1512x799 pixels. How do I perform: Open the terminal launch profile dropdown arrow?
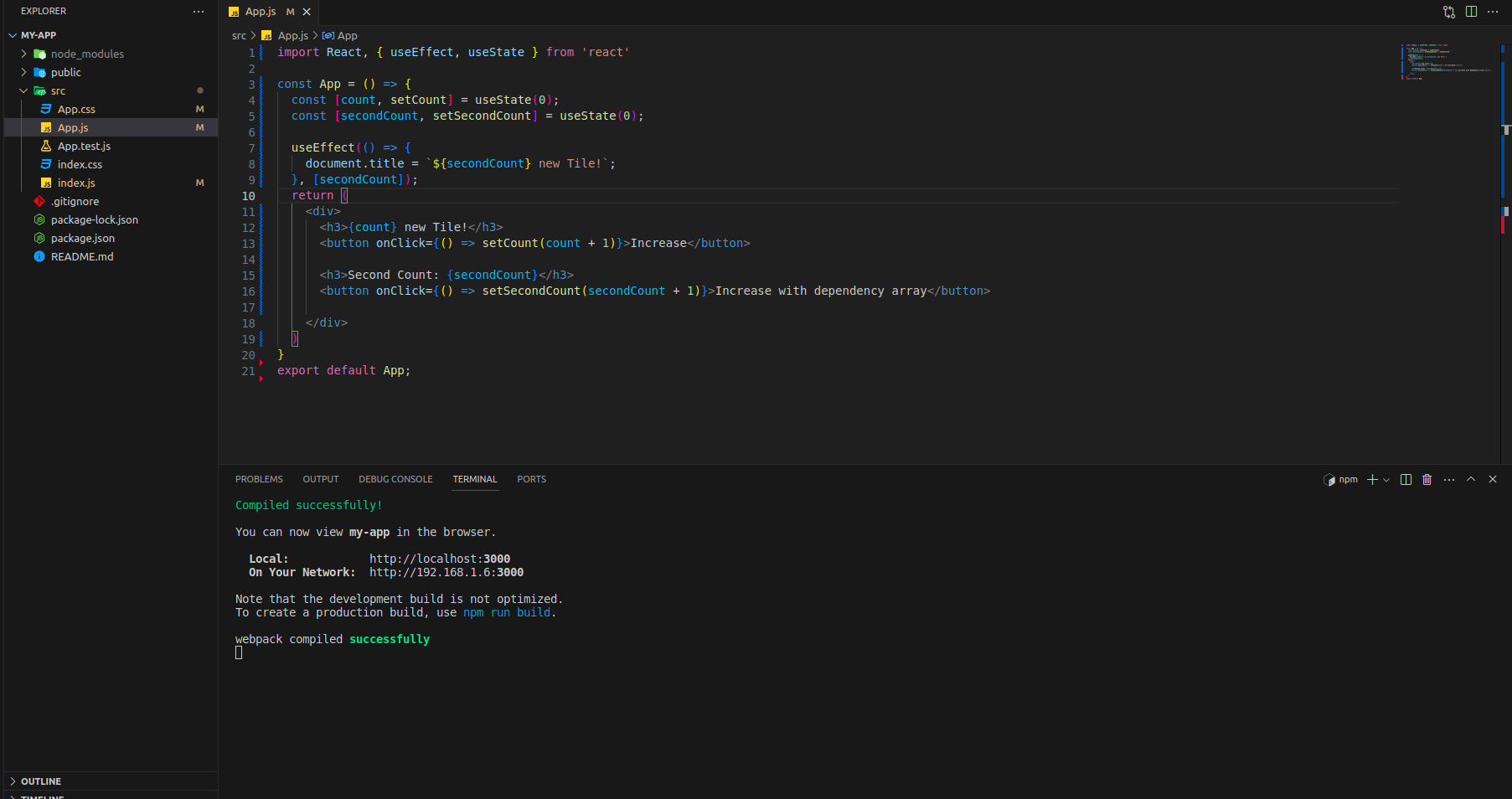pos(1386,481)
